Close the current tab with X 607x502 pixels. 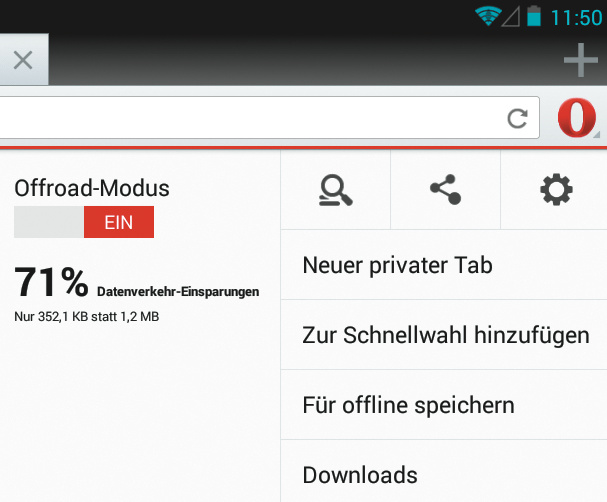pos(23,60)
